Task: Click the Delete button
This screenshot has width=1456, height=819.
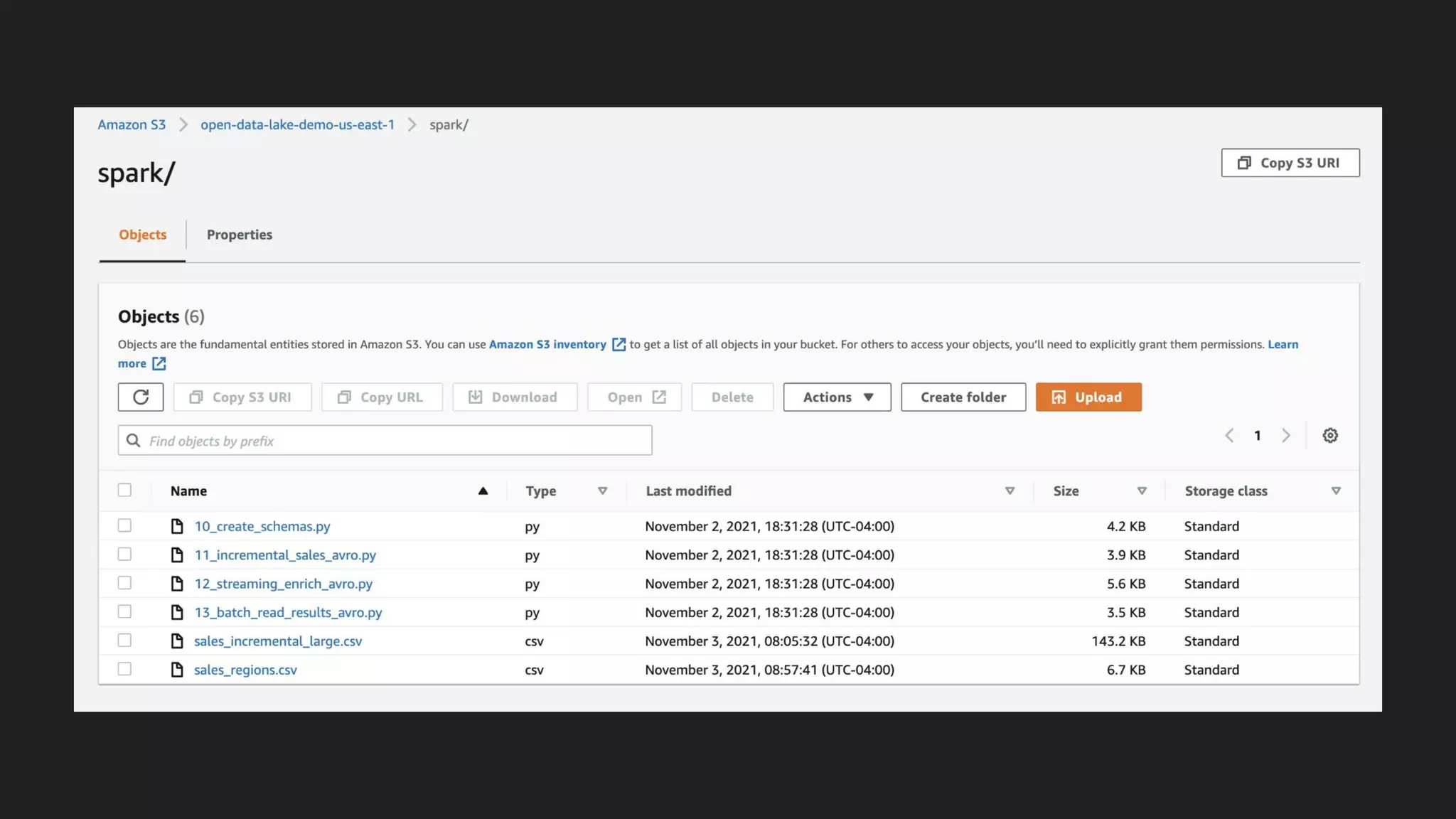Action: click(x=732, y=397)
